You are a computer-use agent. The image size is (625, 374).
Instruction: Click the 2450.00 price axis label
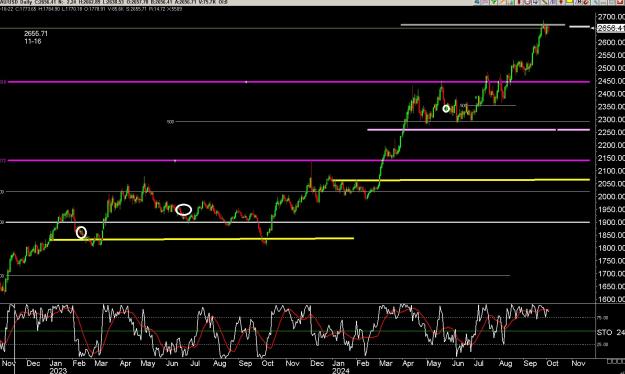[611, 81]
